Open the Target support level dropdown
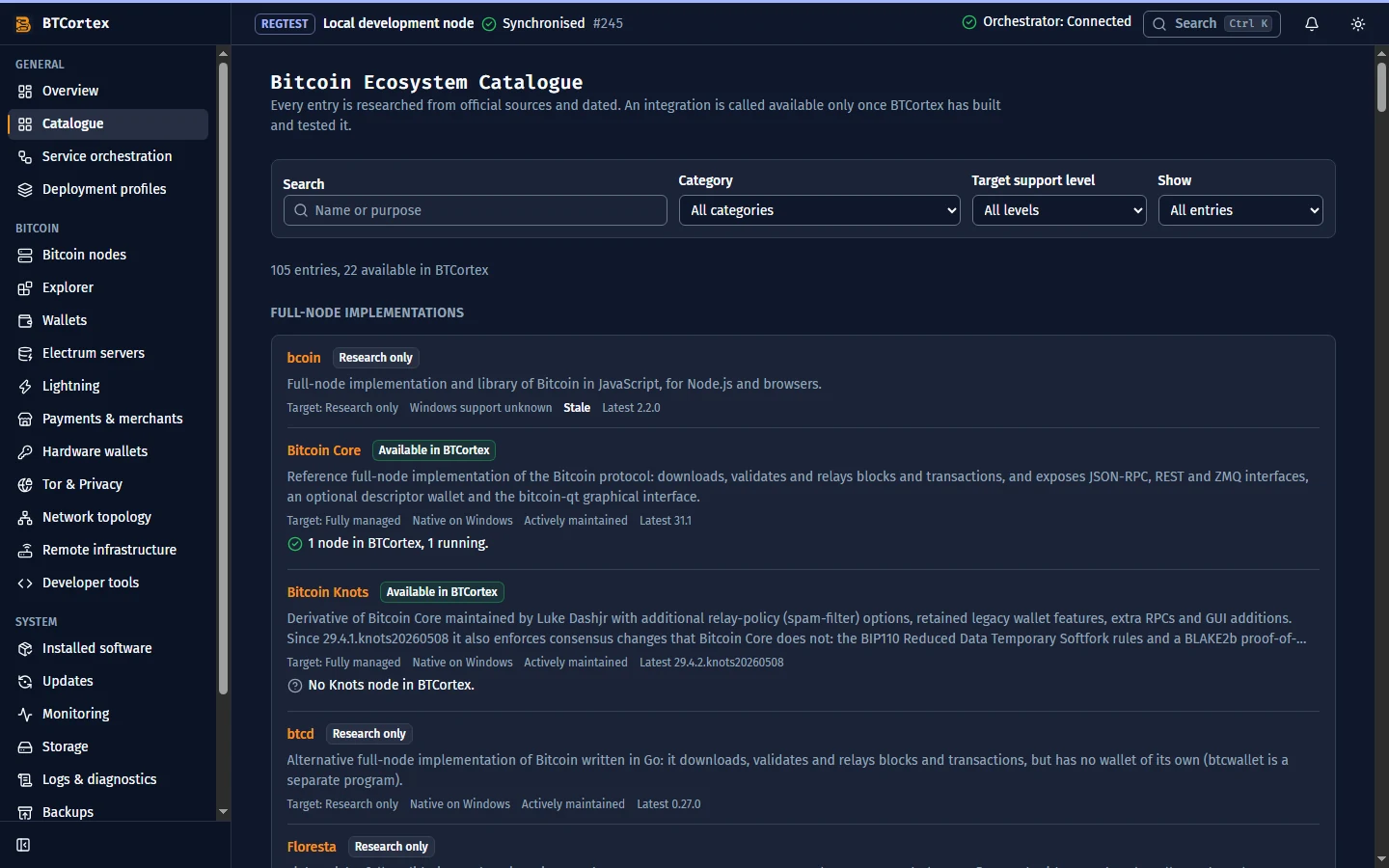This screenshot has width=1389, height=868. [1059, 210]
